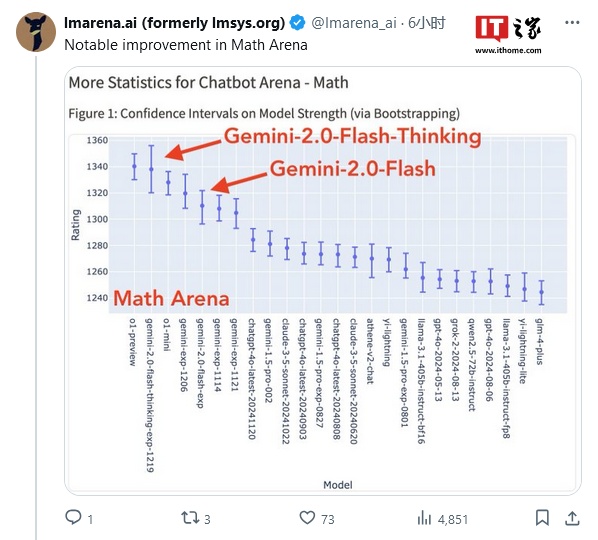Screen dimensions: 598x540
Task: Like the tweet with heart icon
Action: tap(307, 518)
